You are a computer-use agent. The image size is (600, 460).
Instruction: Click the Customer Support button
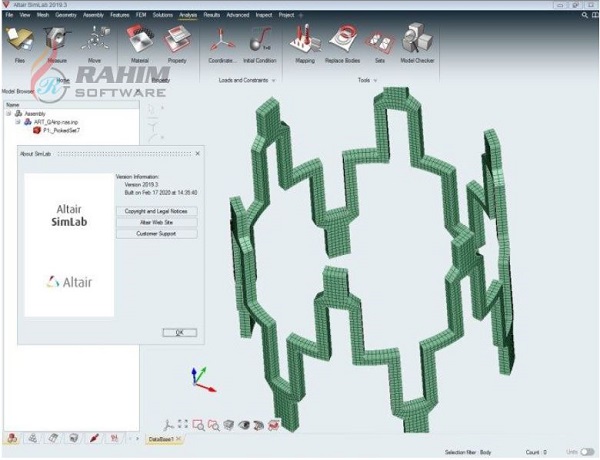click(x=157, y=233)
